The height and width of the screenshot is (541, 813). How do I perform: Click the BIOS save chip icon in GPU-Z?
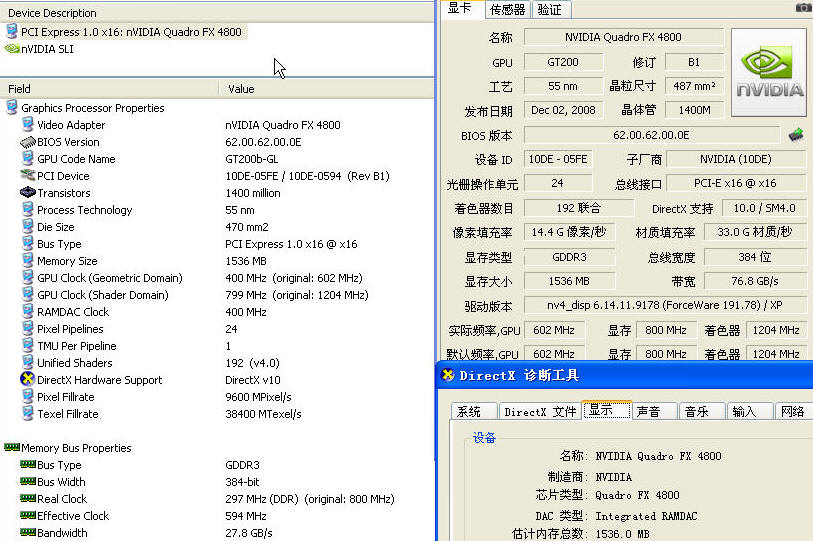pyautogui.click(x=796, y=135)
